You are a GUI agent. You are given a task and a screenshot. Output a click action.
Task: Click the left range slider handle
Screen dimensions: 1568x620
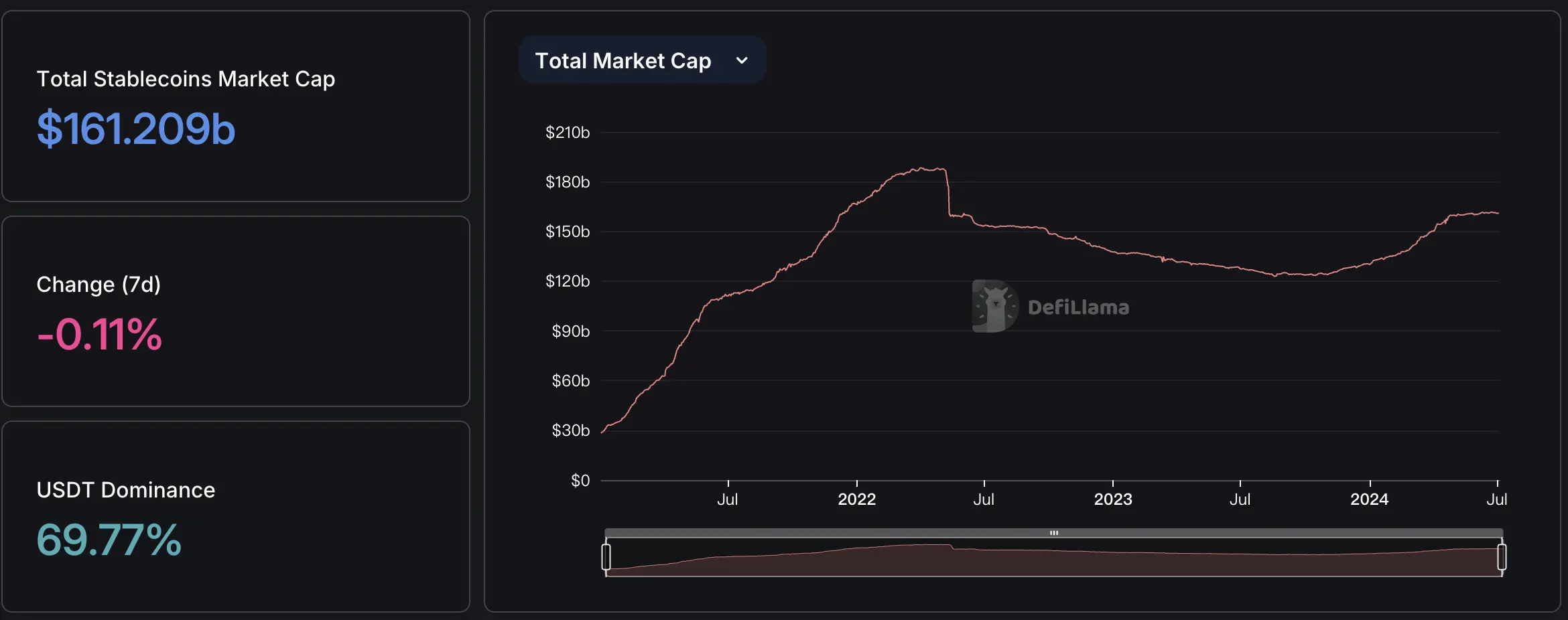[x=606, y=557]
